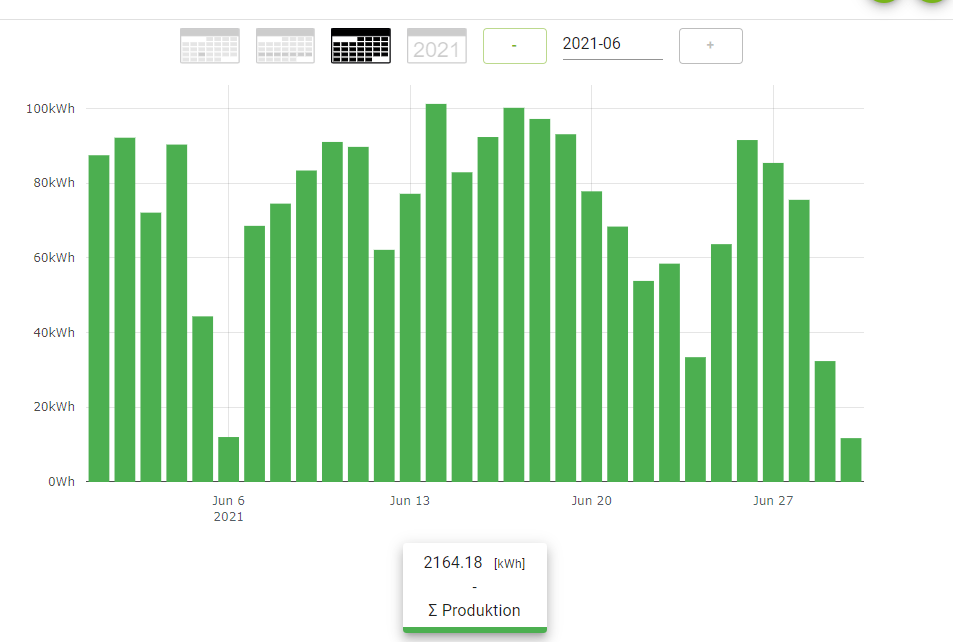Select the week view calendar icon
Image resolution: width=953 pixels, height=642 pixels.
(285, 46)
